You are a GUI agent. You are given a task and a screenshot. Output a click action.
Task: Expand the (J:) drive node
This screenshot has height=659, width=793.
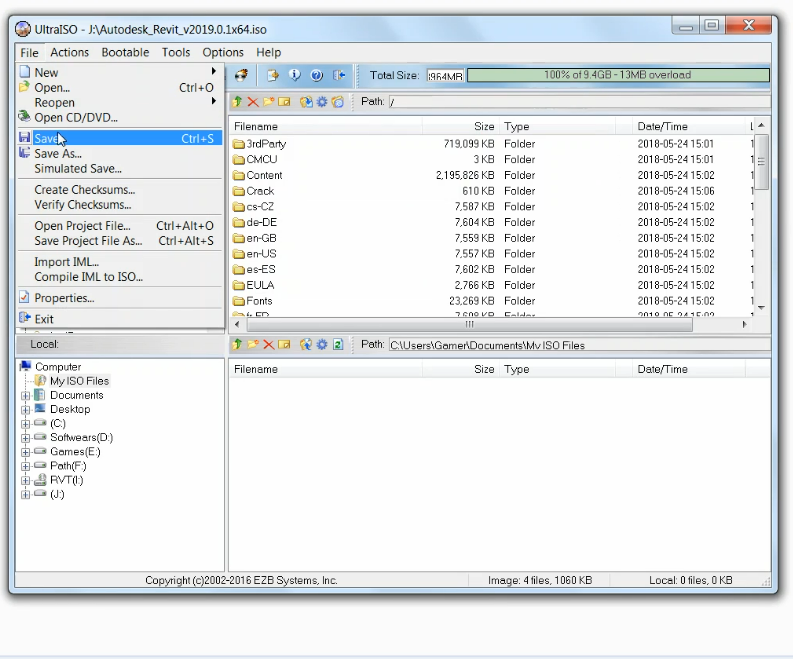pos(25,495)
